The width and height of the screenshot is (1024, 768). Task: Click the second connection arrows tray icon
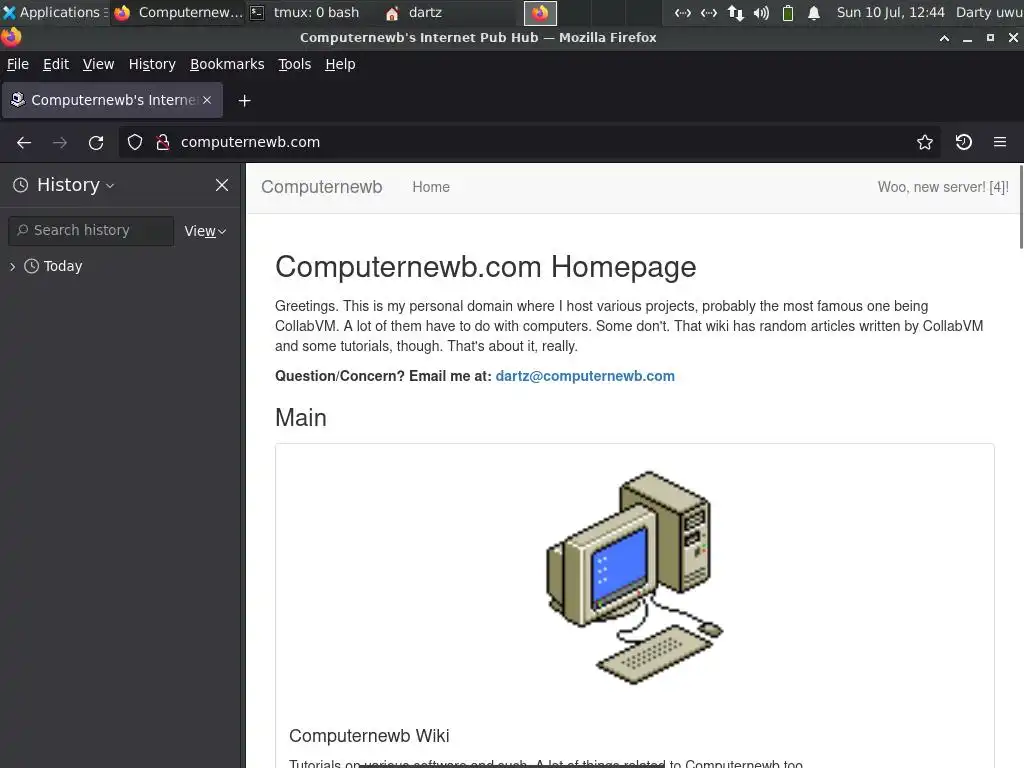pyautogui.click(x=709, y=12)
